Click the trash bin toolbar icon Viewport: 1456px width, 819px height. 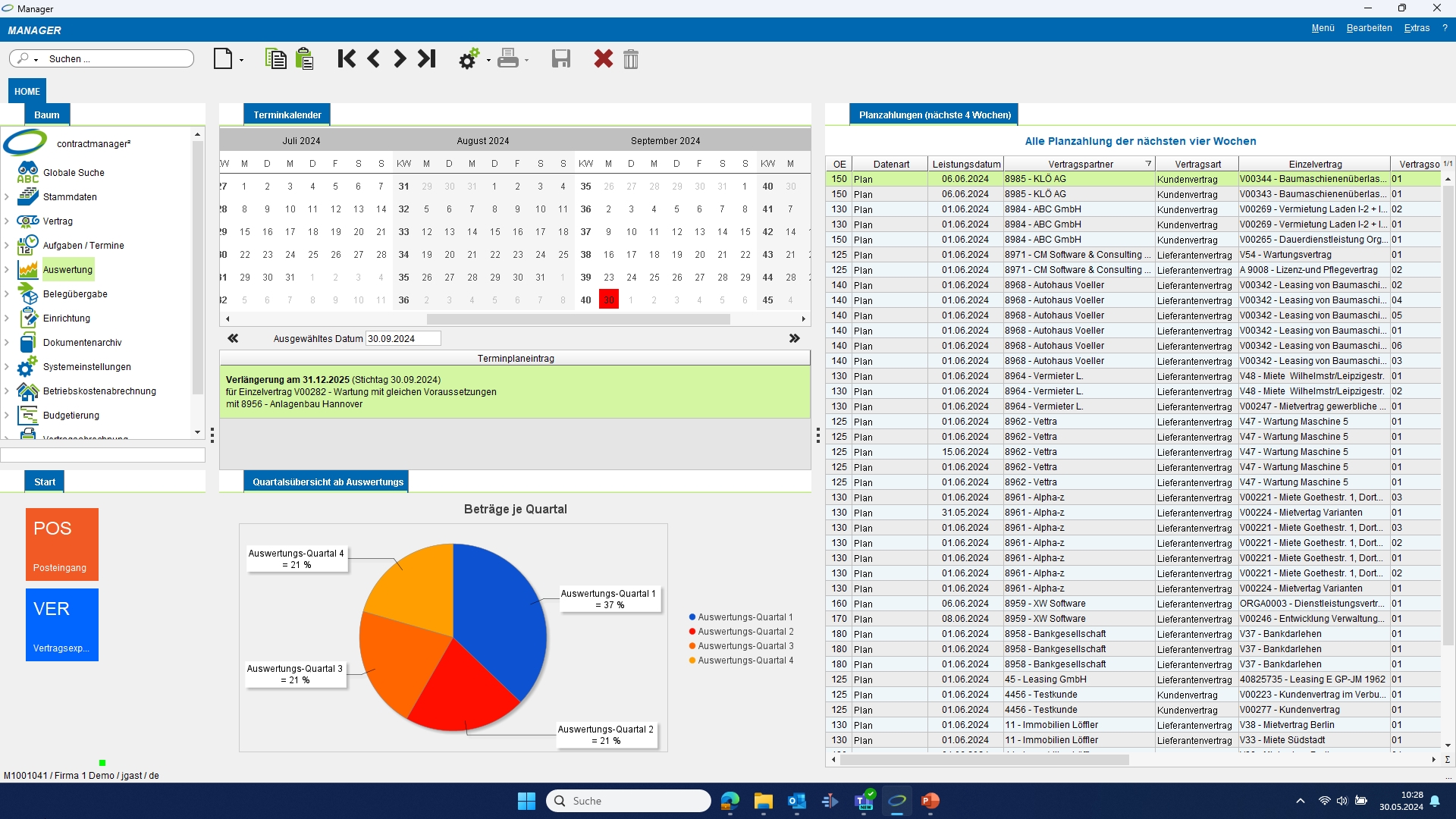tap(630, 58)
